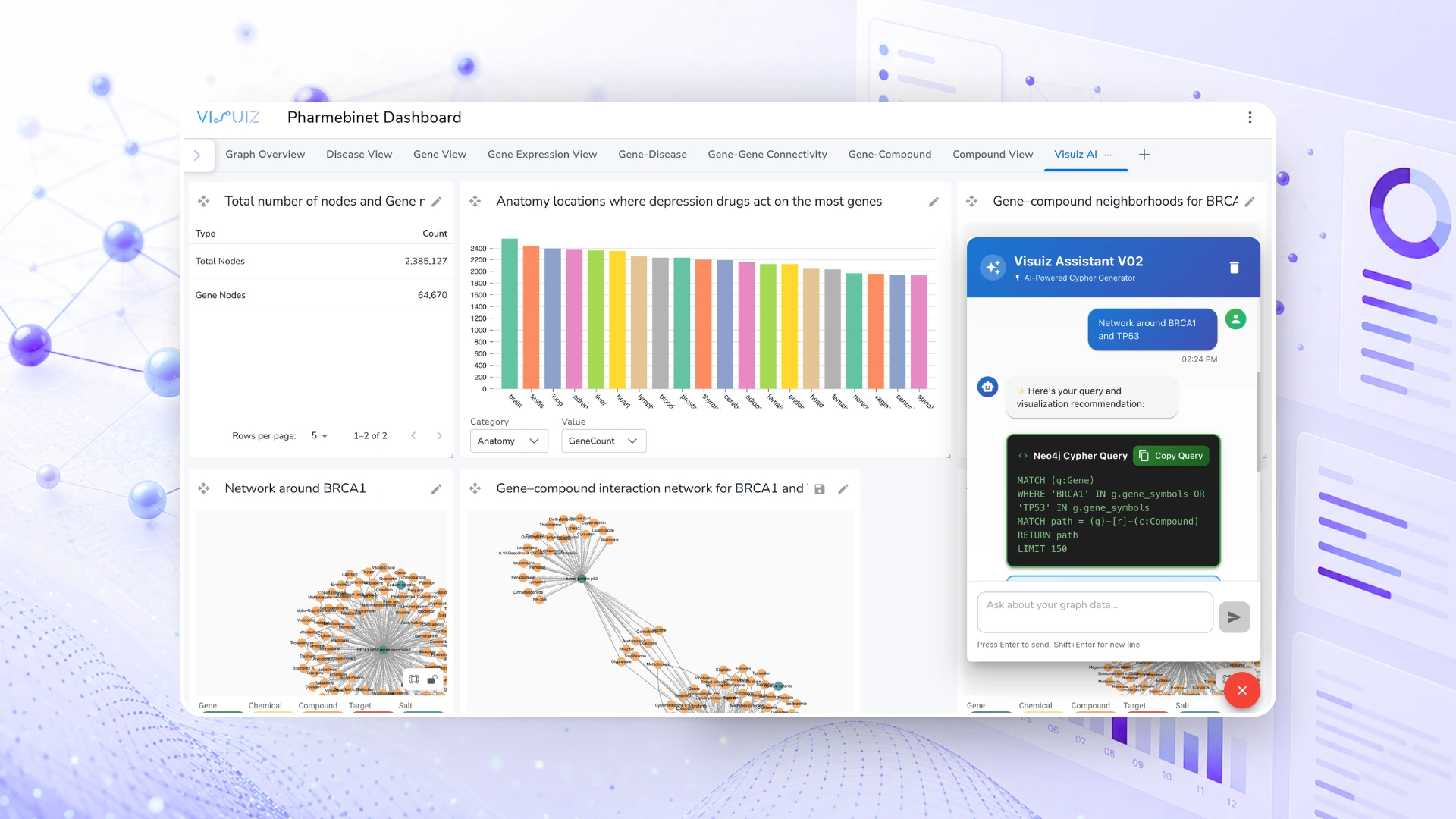Edit the Gene–compound neighborhoods card
The width and height of the screenshot is (1456, 819).
click(x=1250, y=202)
